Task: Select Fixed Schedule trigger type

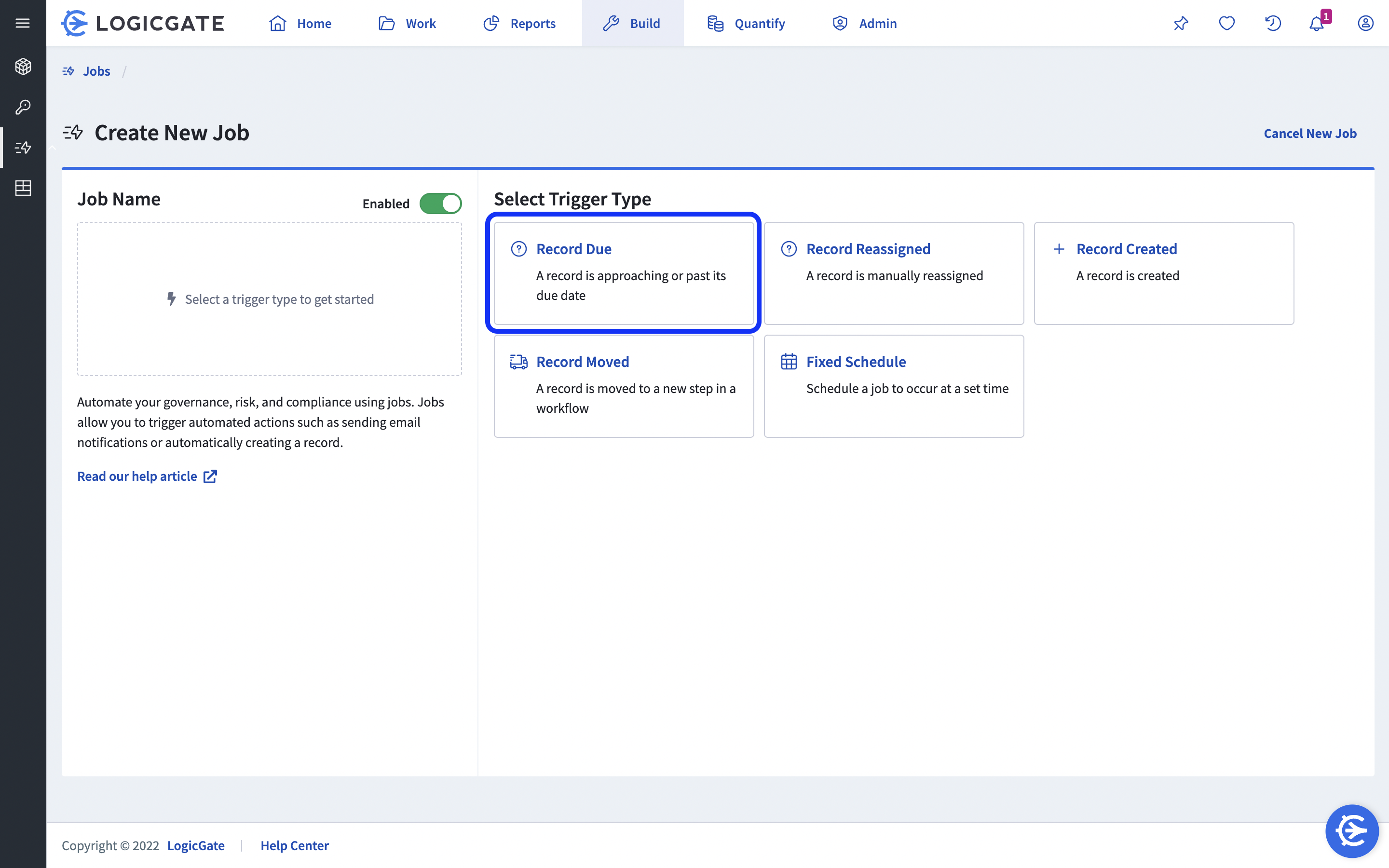Action: click(x=894, y=386)
